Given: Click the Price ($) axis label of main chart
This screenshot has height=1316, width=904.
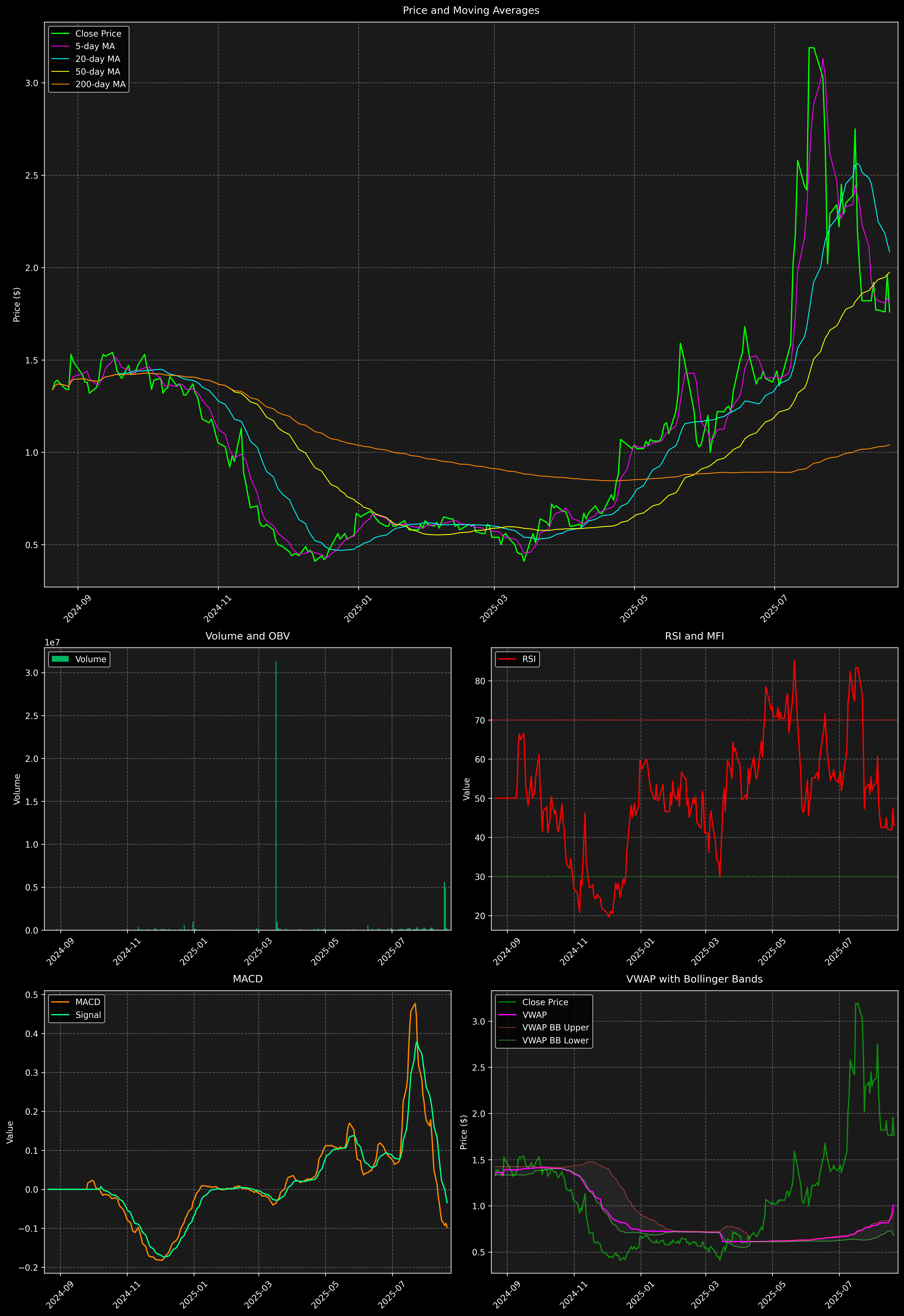Looking at the screenshot, I should pyautogui.click(x=17, y=305).
